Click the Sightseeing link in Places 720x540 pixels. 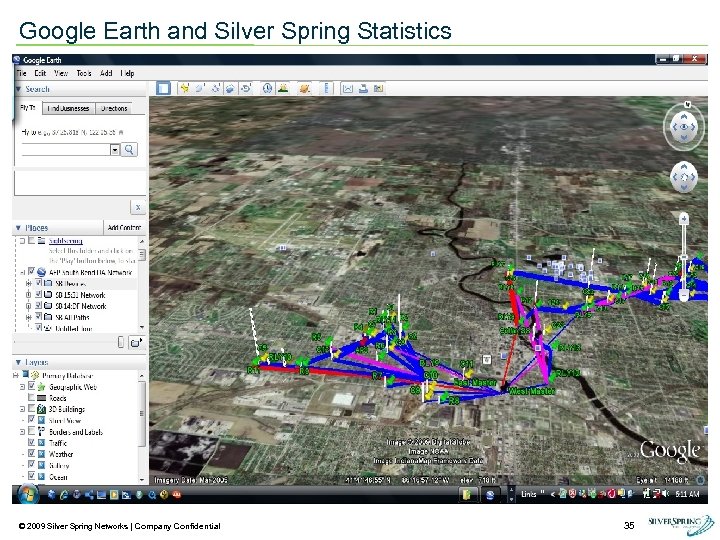[66, 241]
